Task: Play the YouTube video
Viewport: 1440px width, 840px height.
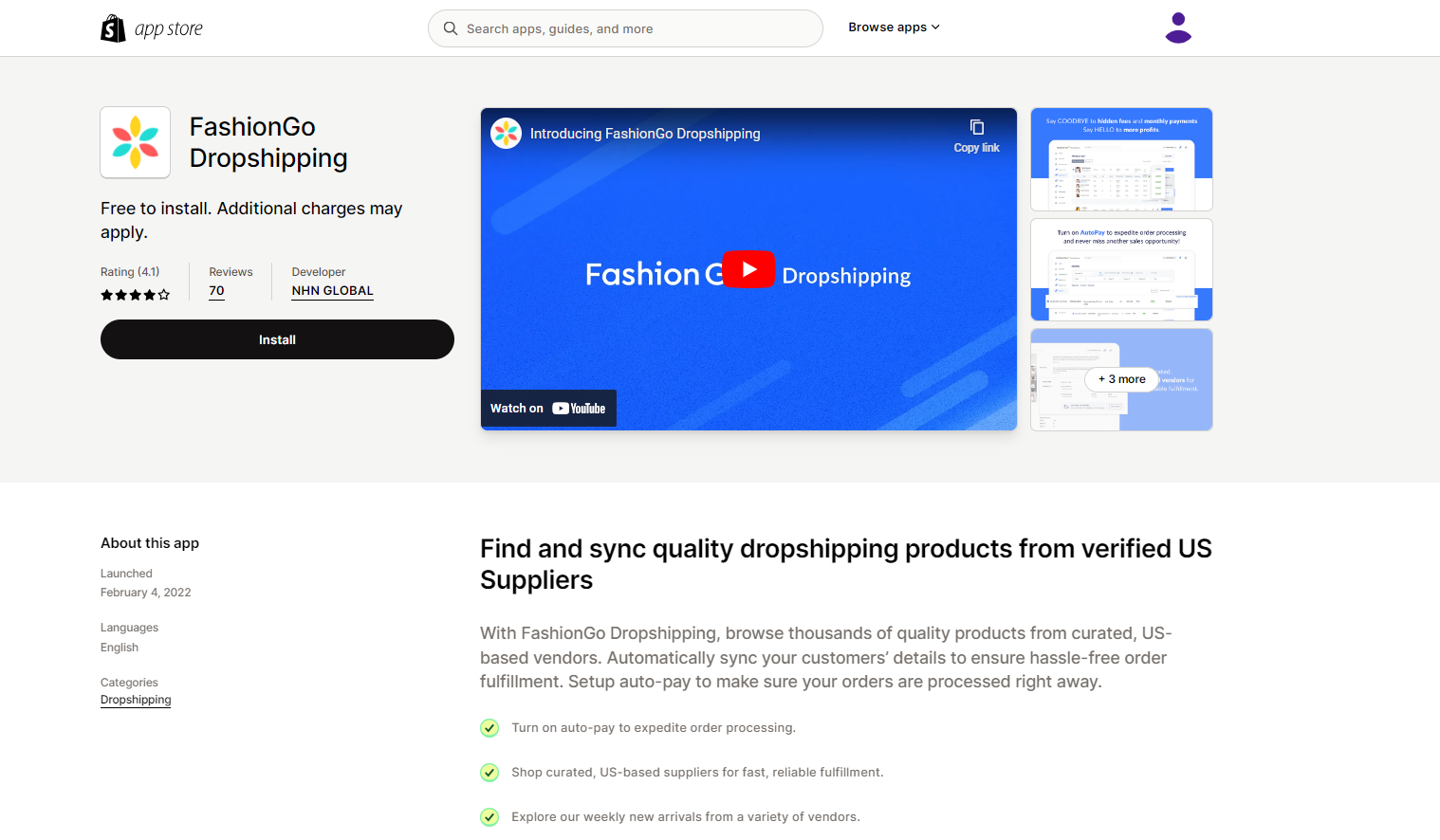Action: (748, 269)
